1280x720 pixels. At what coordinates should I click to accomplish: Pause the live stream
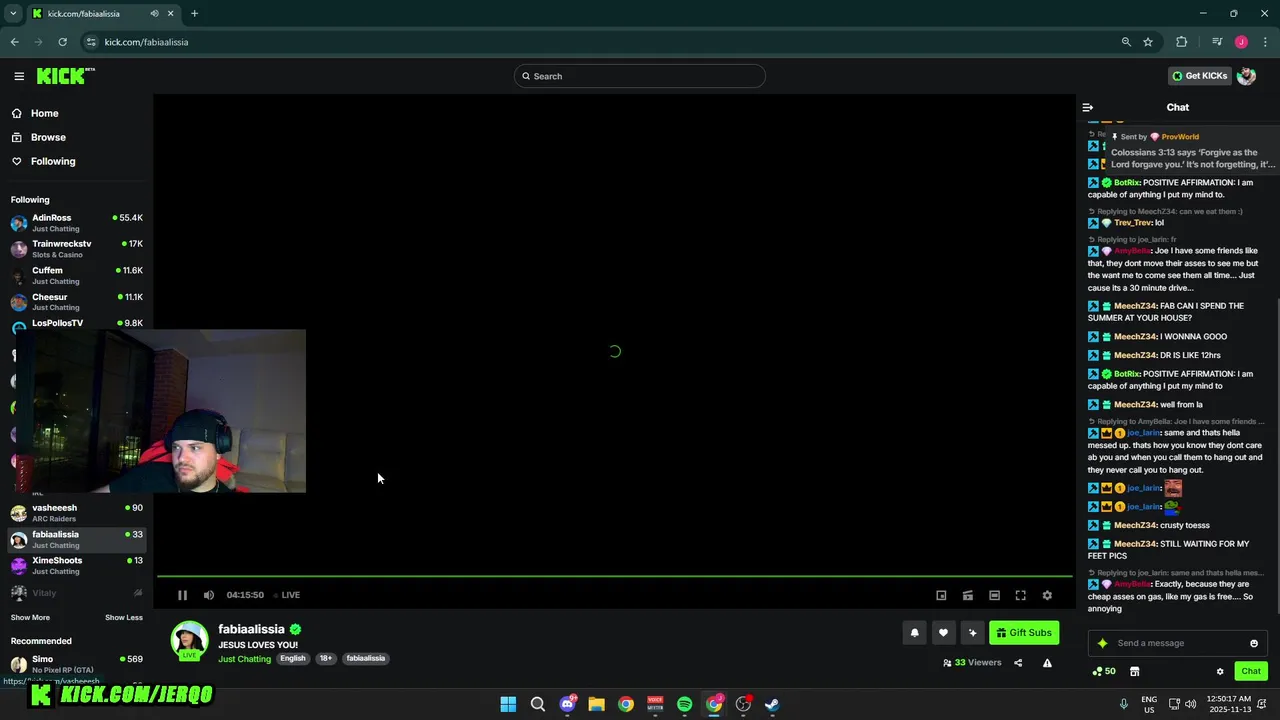pos(182,595)
